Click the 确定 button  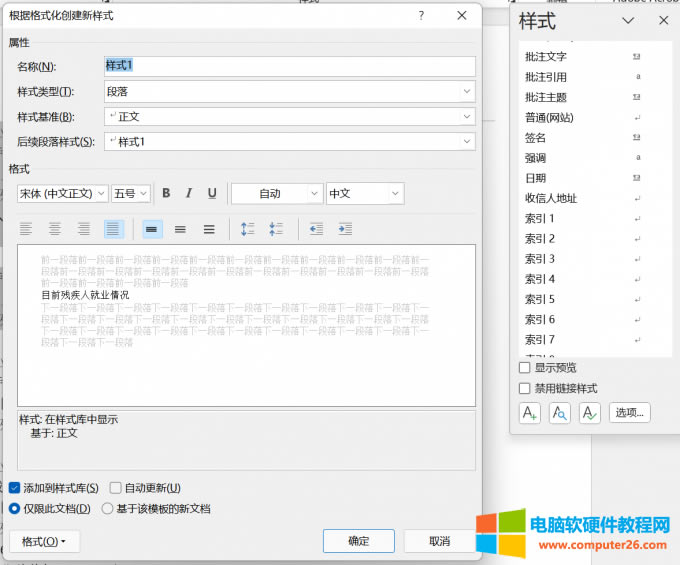click(x=358, y=541)
